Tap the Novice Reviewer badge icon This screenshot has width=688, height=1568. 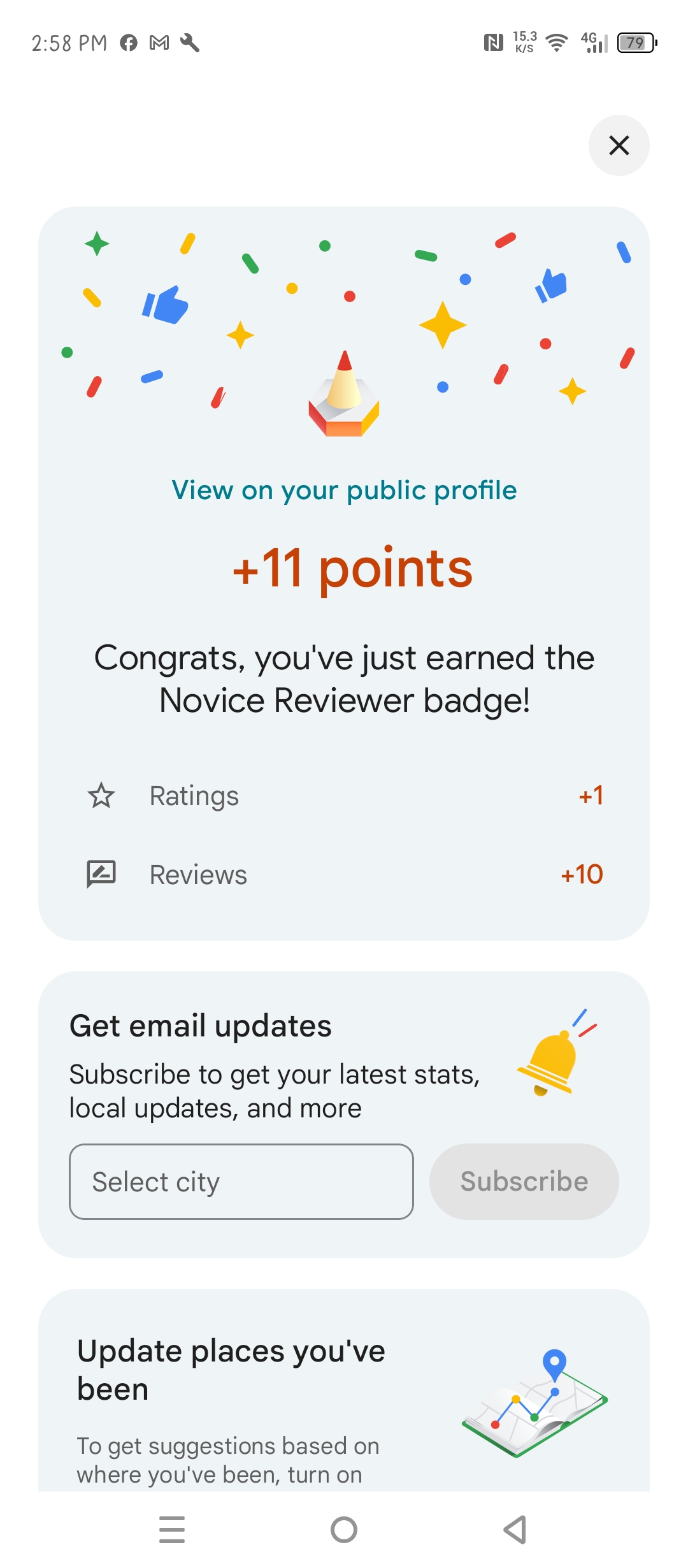click(x=344, y=395)
